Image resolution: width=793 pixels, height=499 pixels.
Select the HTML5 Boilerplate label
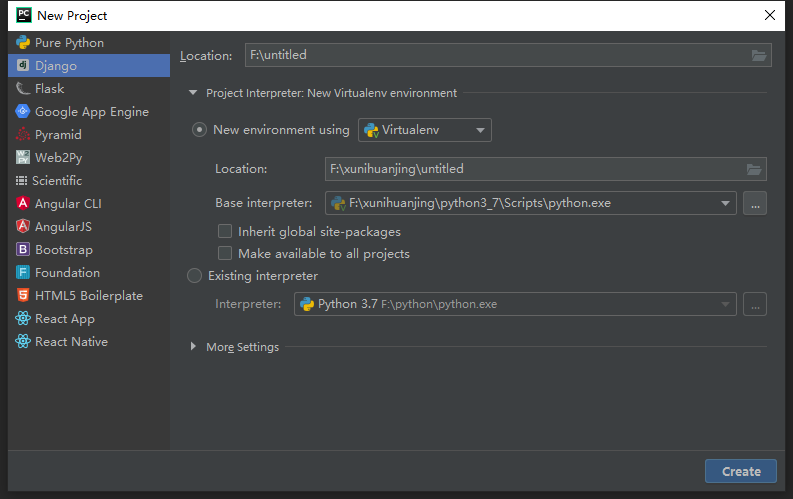click(89, 296)
